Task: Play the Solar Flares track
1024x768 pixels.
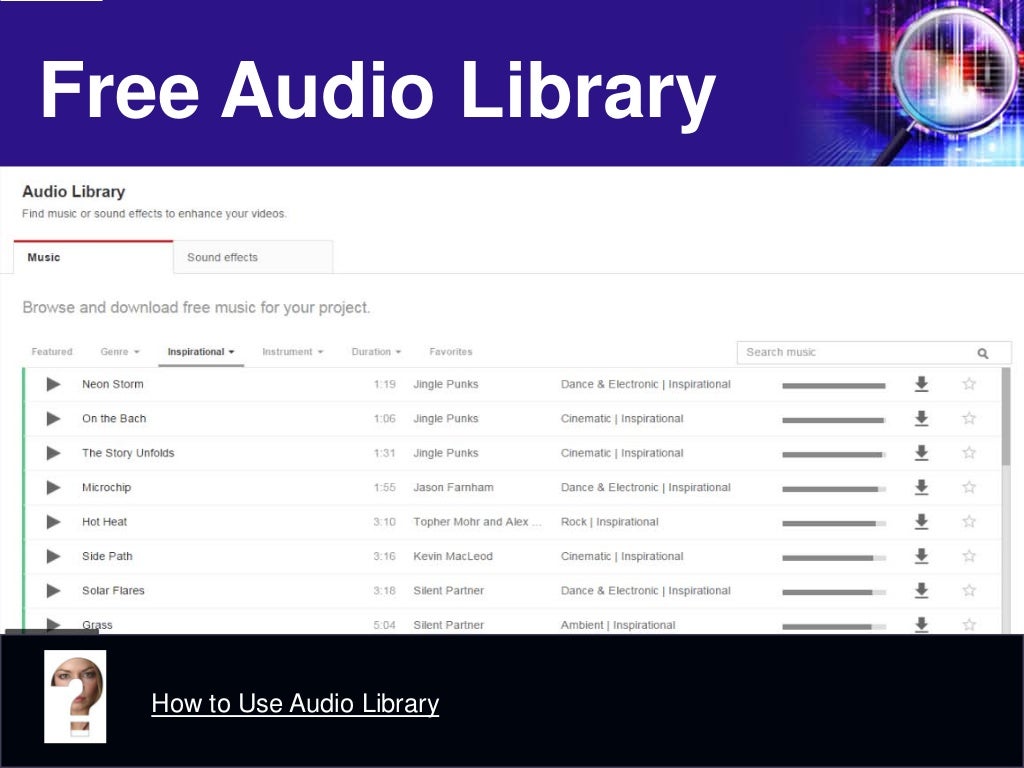Action: pyautogui.click(x=54, y=591)
